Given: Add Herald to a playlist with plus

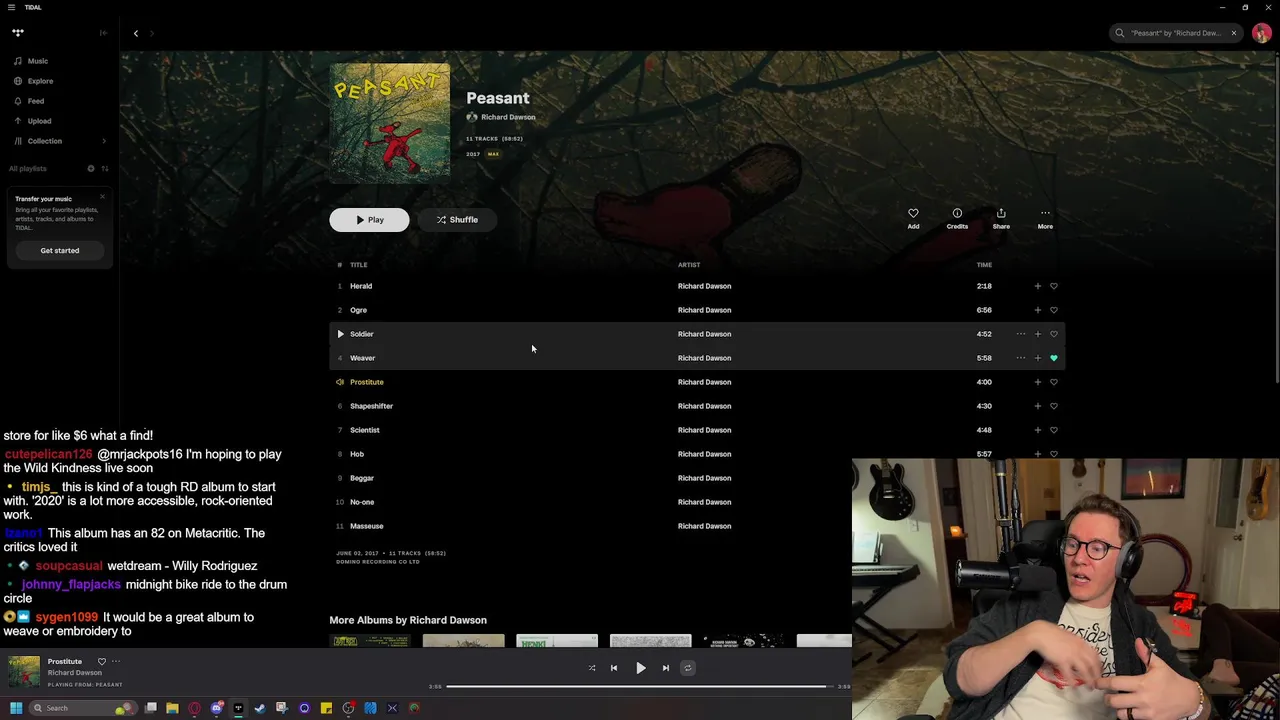Looking at the screenshot, I should [1038, 286].
